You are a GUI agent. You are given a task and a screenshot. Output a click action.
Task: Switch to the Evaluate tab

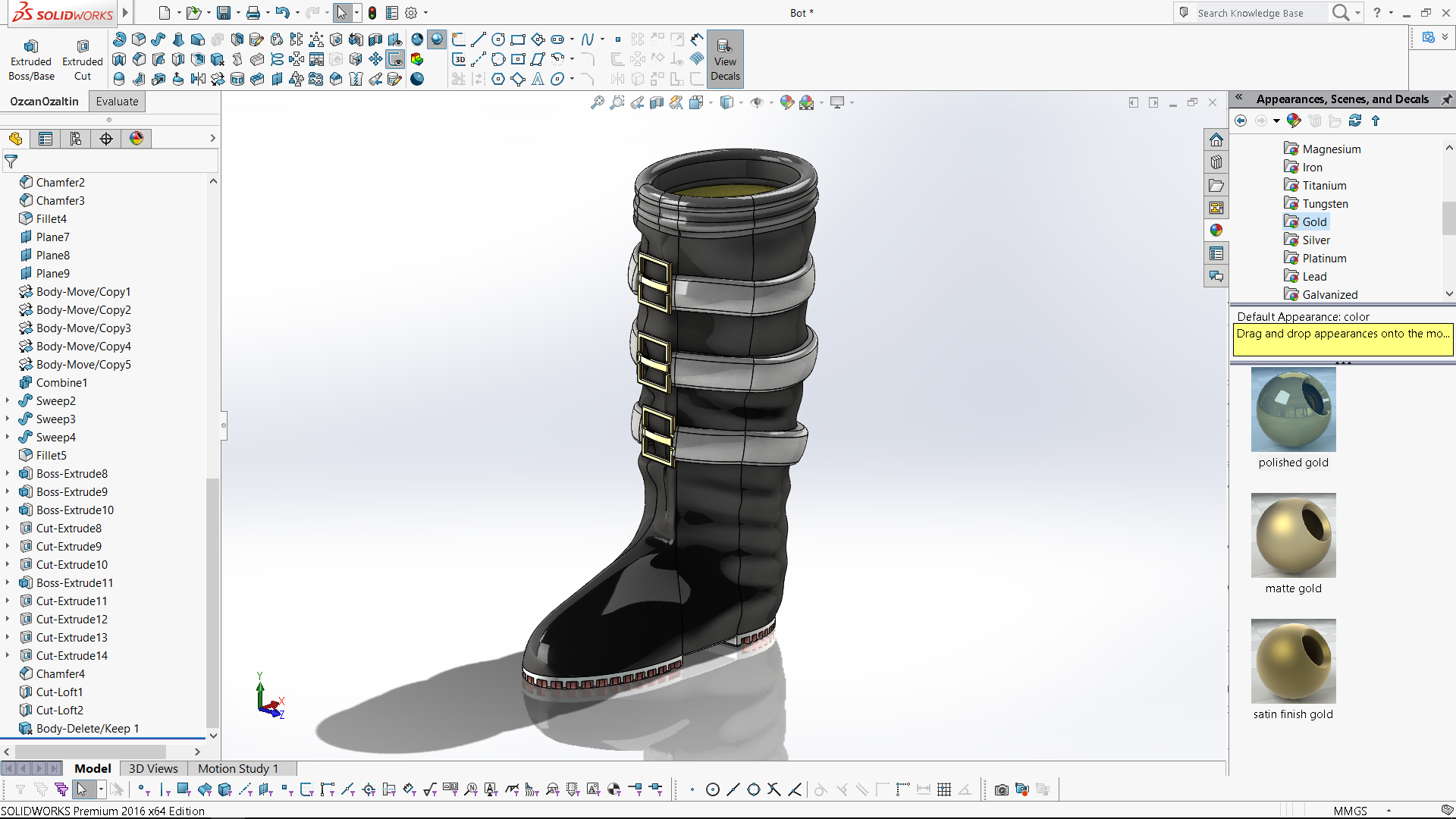[117, 102]
